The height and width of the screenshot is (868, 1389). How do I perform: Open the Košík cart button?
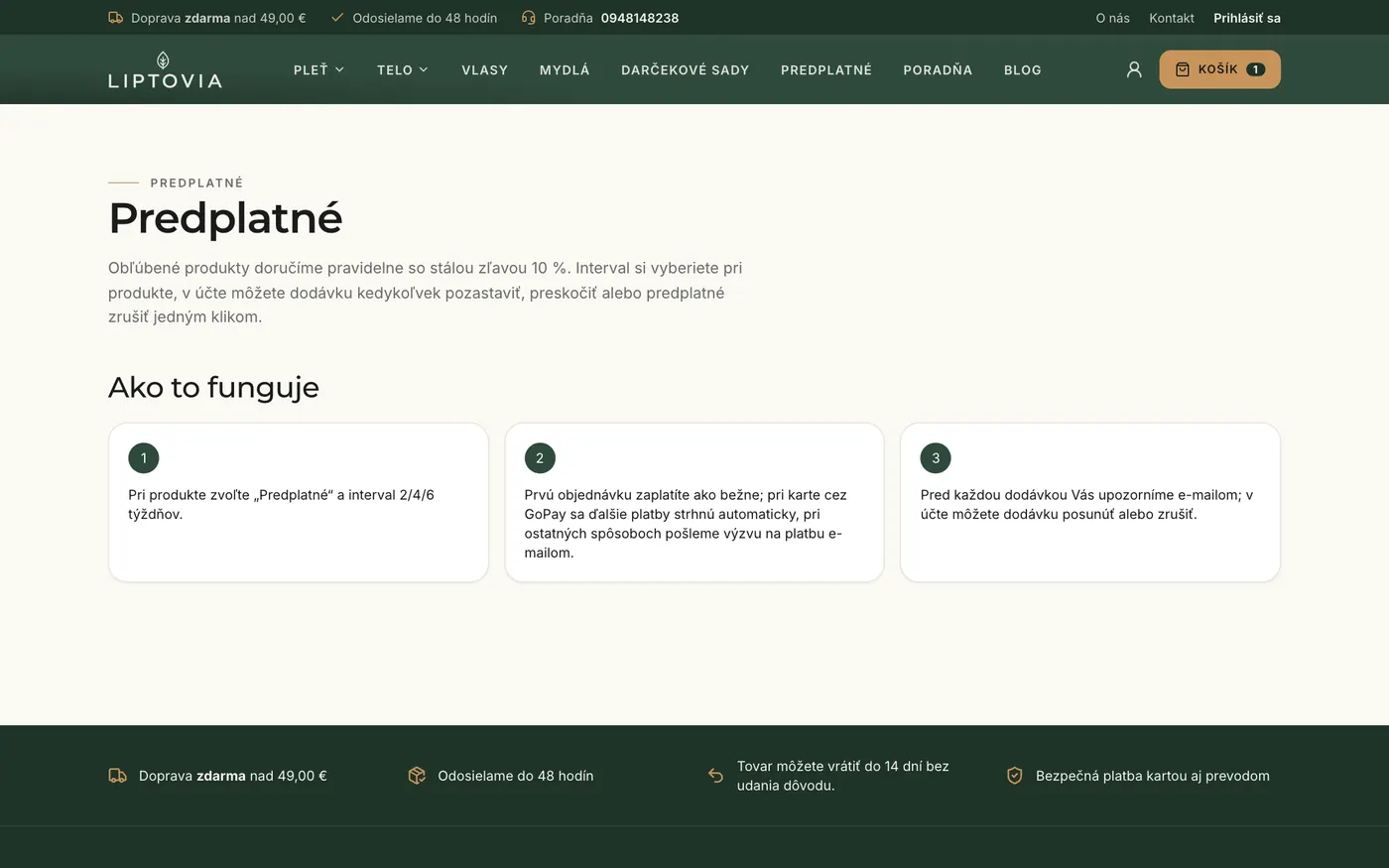[1219, 69]
